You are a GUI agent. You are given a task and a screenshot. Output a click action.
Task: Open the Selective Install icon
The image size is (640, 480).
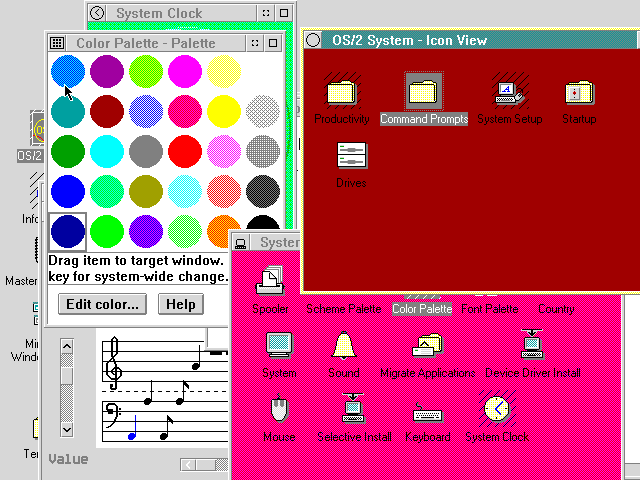(353, 407)
